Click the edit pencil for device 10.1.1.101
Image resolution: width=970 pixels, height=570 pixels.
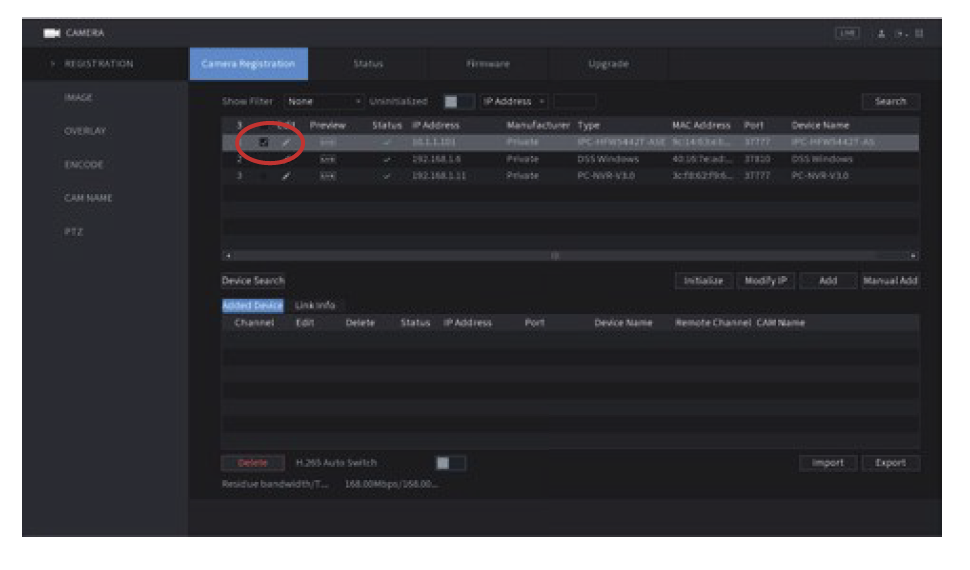286,143
